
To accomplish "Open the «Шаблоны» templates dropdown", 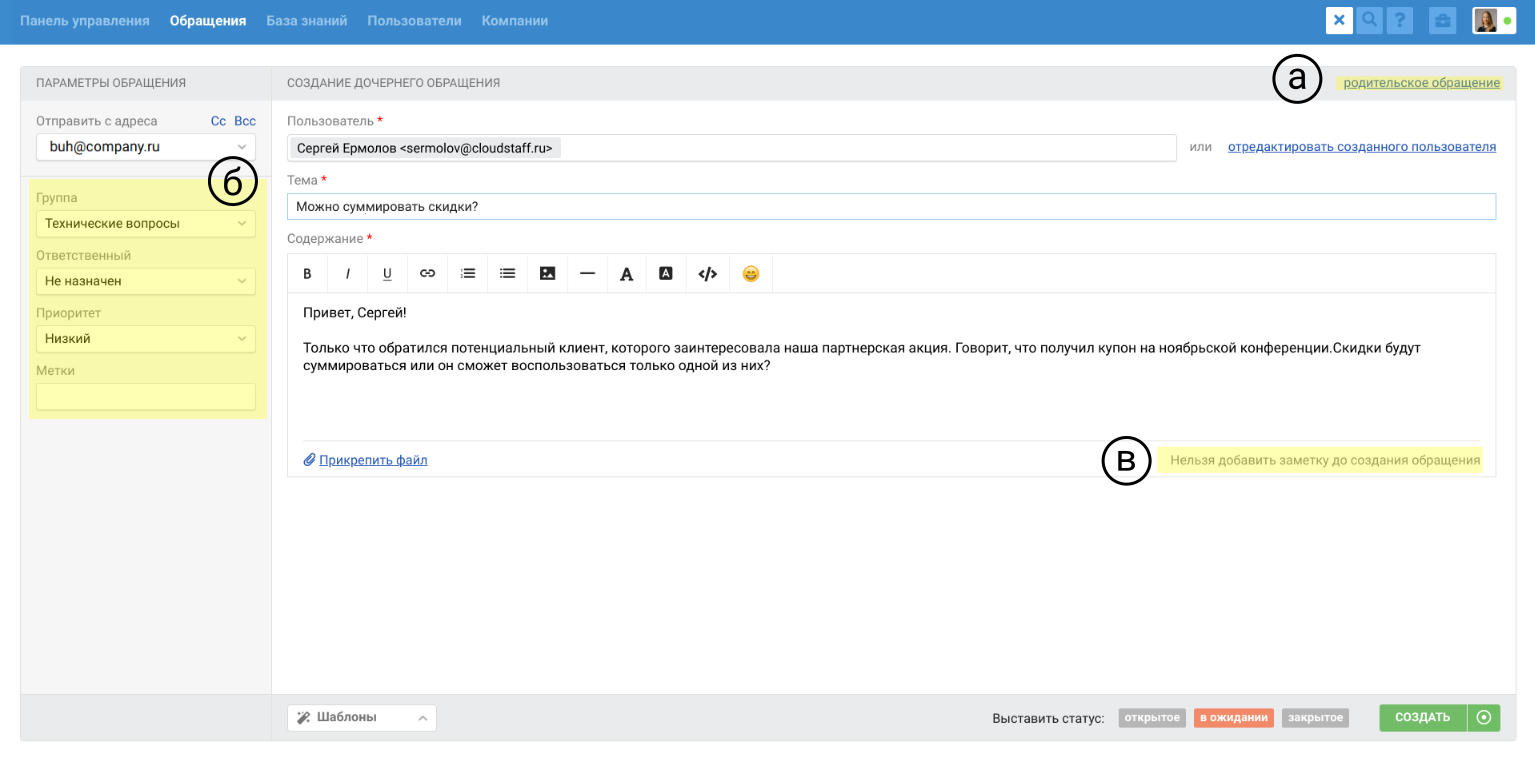I will (361, 718).
